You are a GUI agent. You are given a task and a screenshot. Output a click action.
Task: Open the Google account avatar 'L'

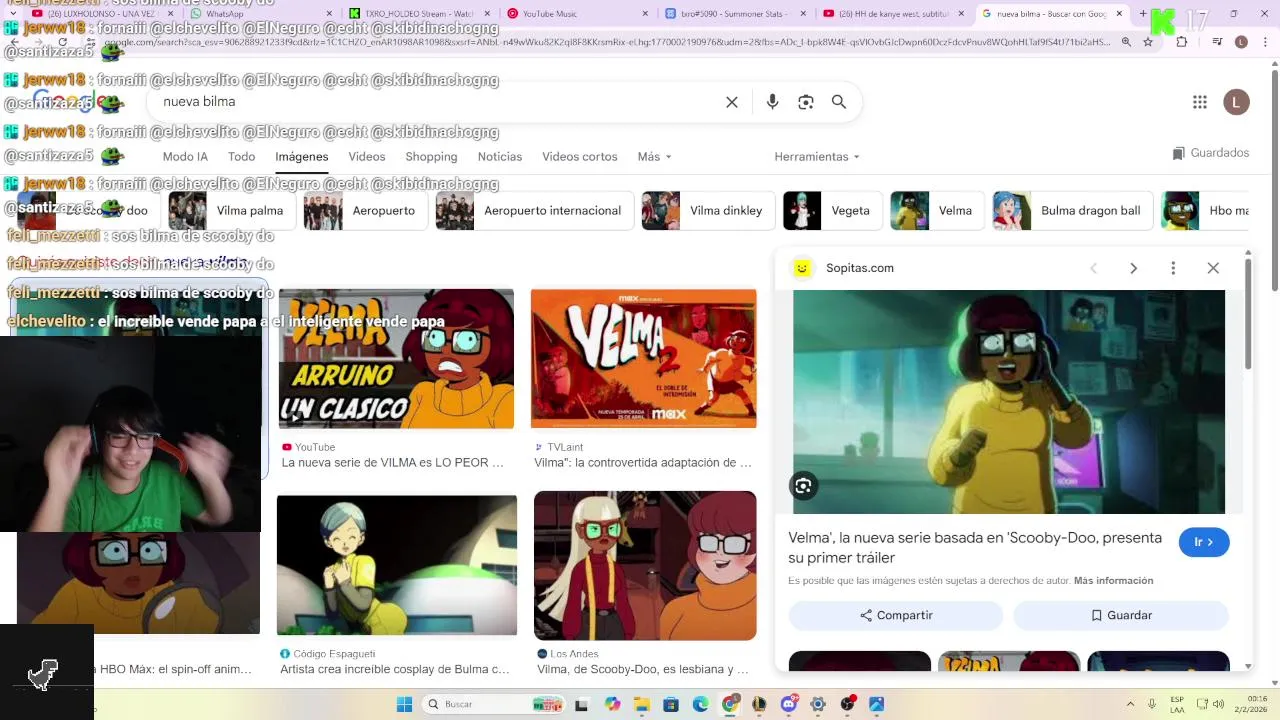pos(1236,102)
